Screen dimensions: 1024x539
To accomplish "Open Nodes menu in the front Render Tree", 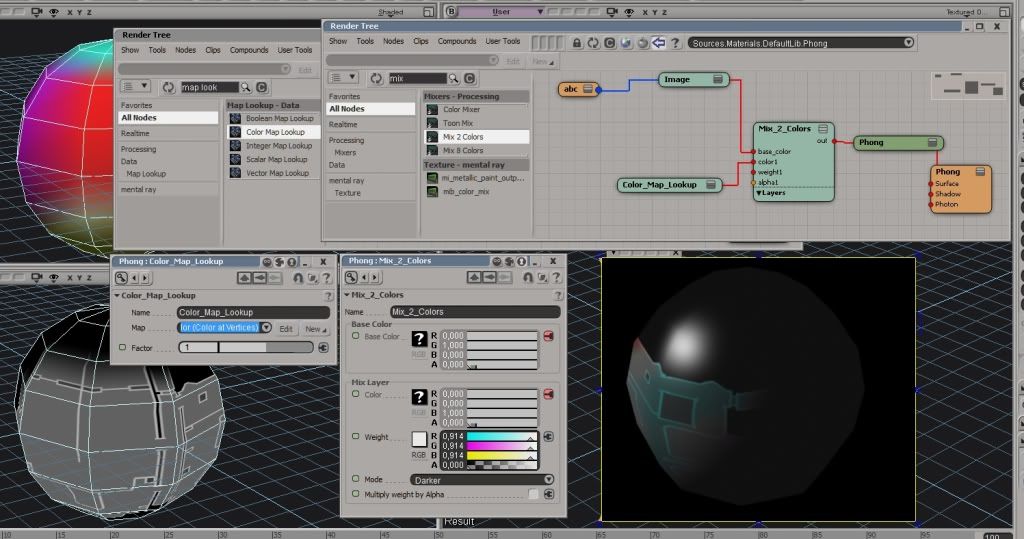I will coord(393,41).
